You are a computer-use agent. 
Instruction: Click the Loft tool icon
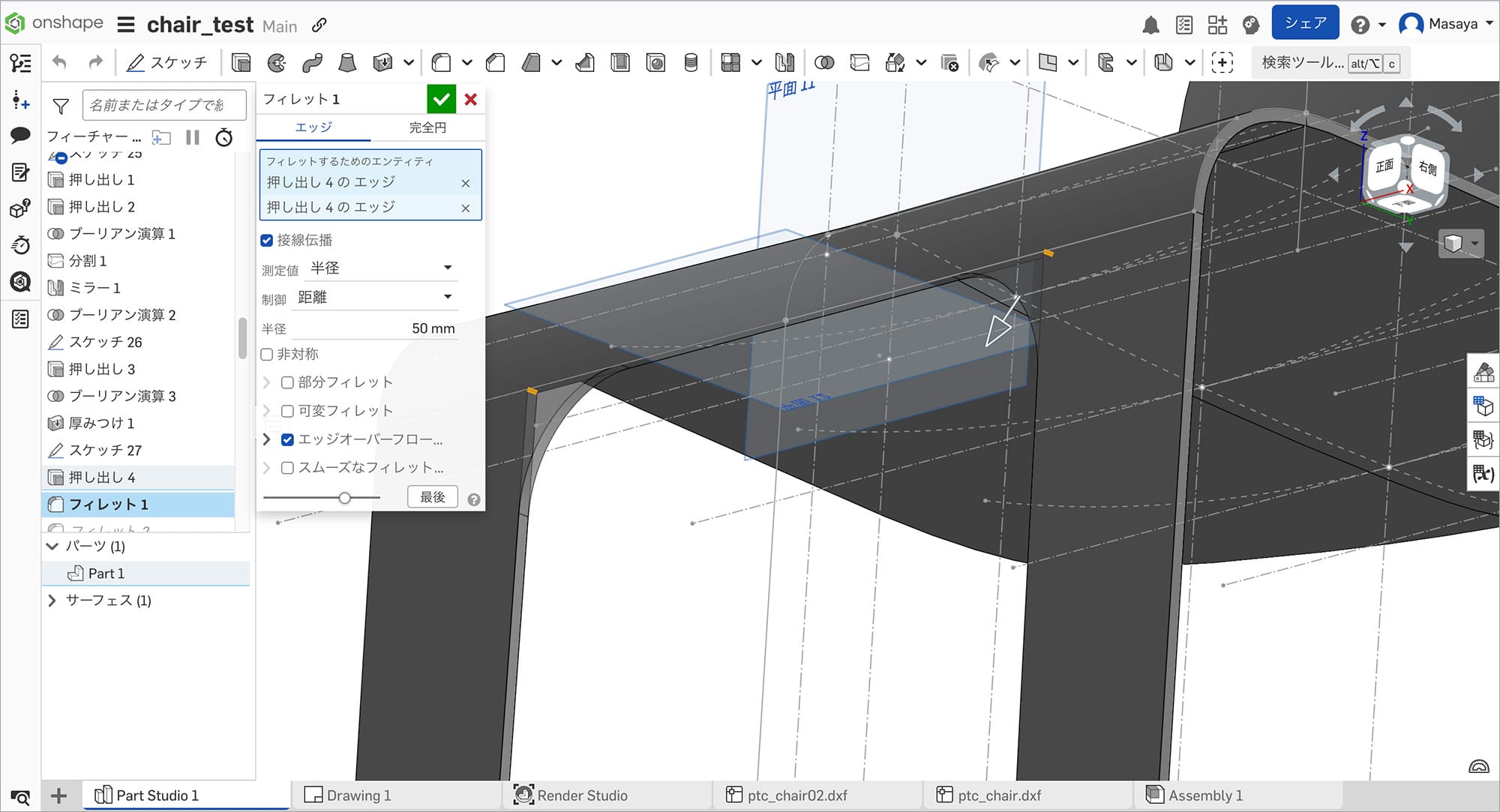point(347,63)
